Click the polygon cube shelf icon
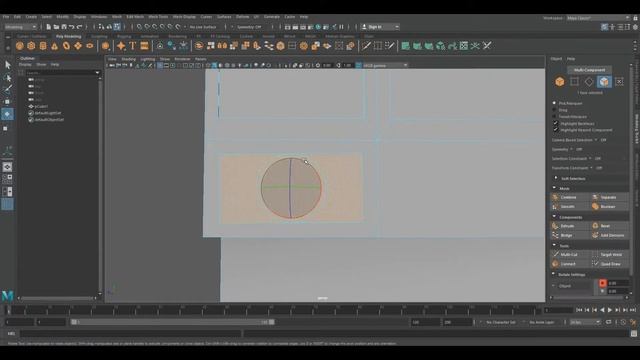 (31, 46)
